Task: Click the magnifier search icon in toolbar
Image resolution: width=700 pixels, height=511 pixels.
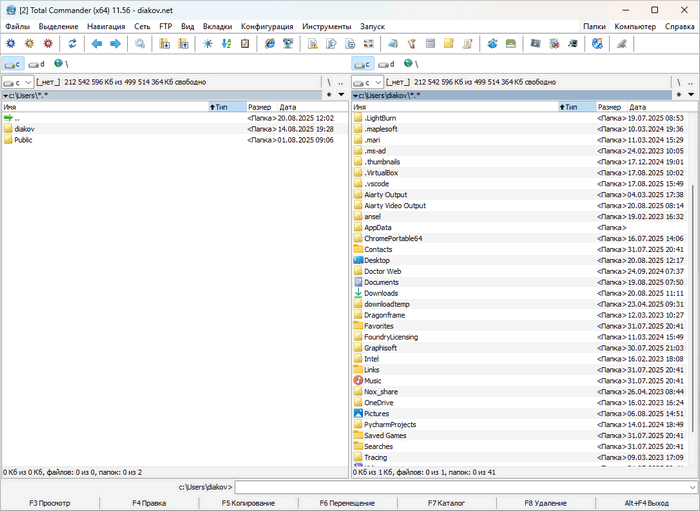Action: tap(140, 44)
